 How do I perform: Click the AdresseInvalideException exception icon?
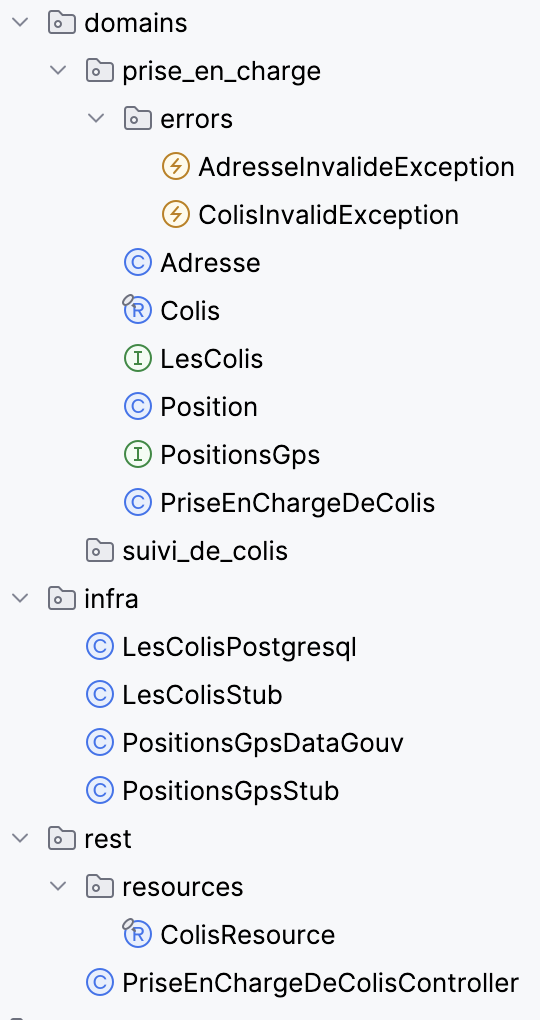(x=175, y=167)
